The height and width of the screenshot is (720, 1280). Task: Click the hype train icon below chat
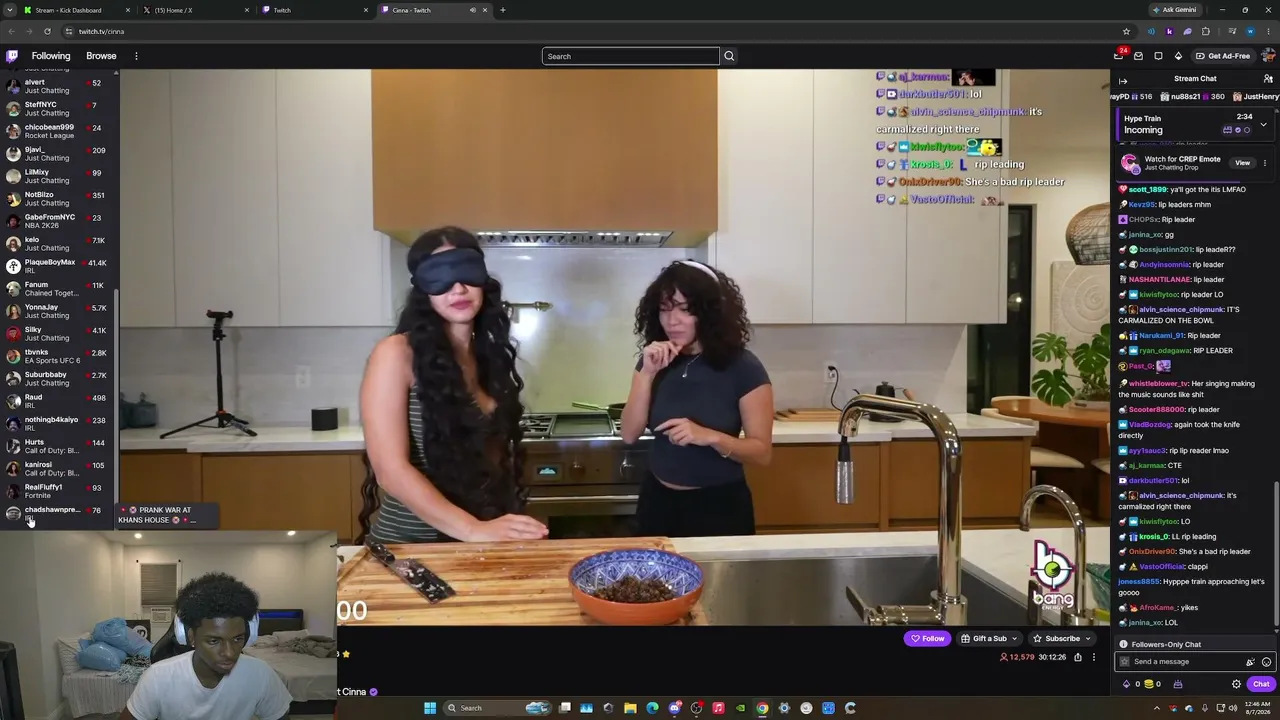tap(1177, 684)
